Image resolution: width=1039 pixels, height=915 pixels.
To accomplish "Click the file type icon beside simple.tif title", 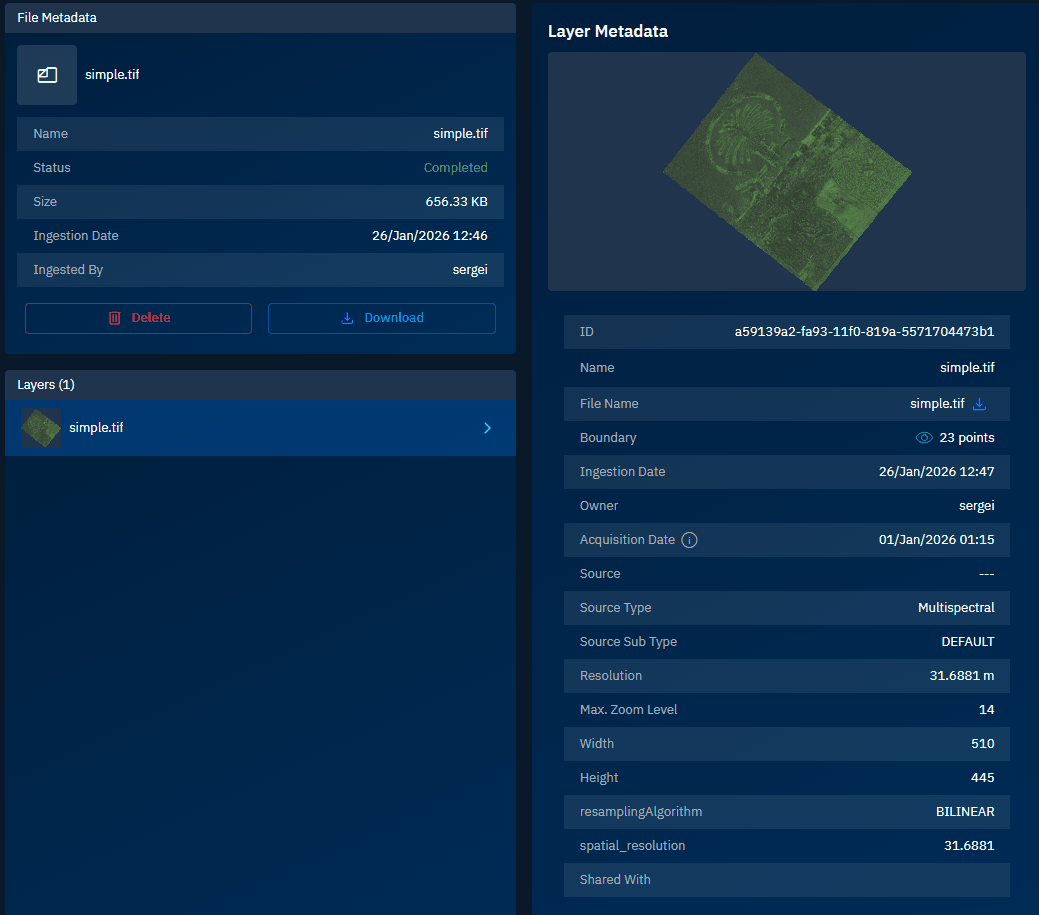I will pos(47,75).
